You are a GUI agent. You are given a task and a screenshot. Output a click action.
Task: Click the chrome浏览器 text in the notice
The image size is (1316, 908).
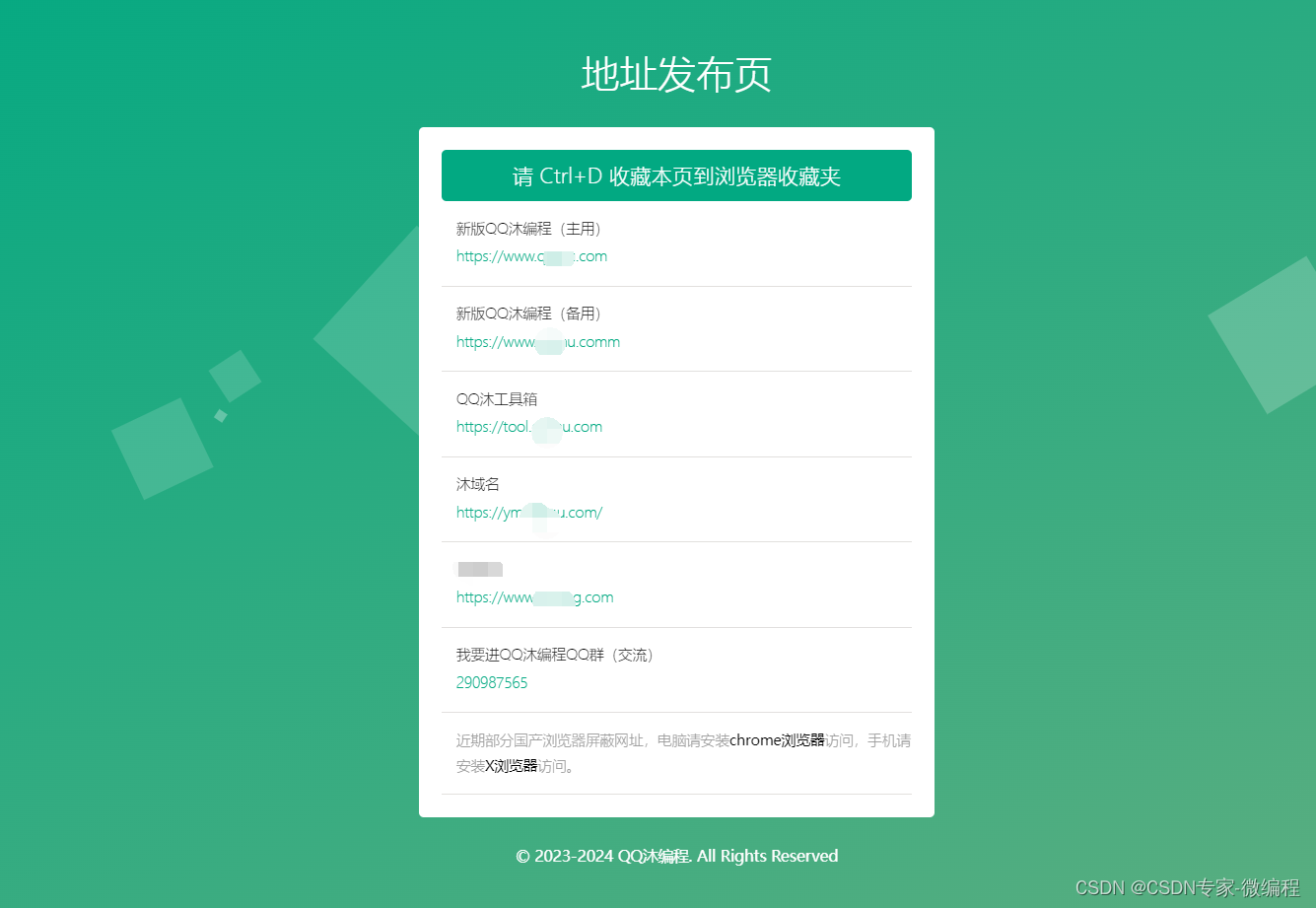tap(778, 739)
